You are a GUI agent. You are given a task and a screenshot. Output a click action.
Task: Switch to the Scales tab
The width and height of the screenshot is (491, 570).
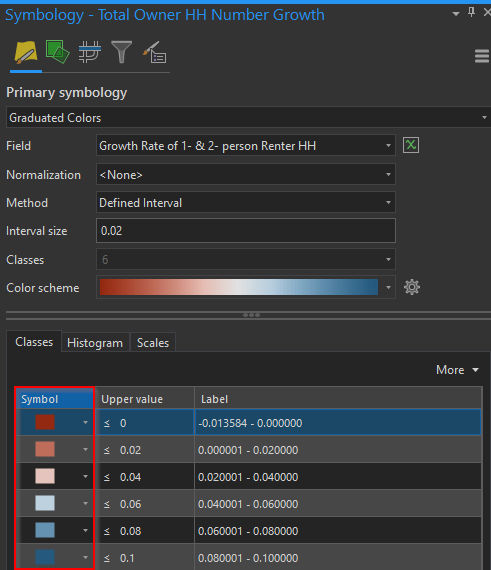pos(153,343)
